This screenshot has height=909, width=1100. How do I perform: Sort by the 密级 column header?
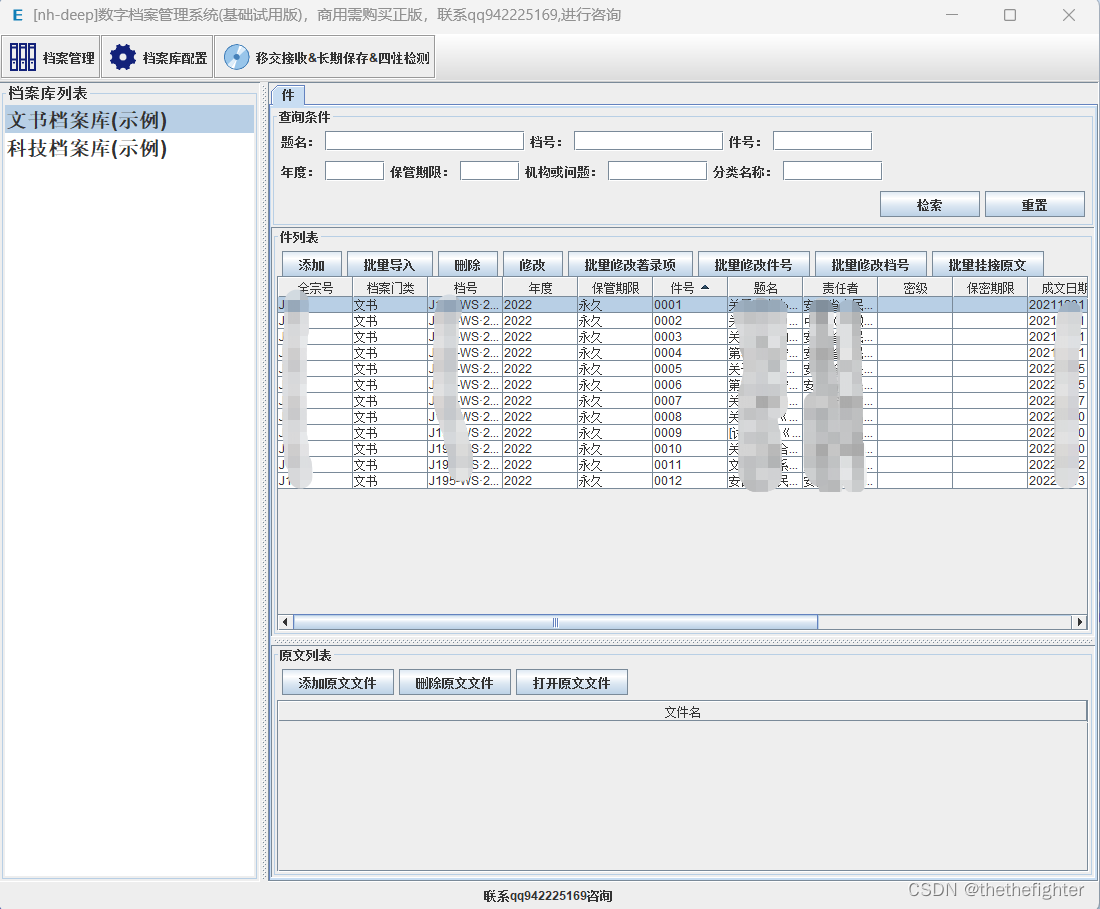coord(915,288)
